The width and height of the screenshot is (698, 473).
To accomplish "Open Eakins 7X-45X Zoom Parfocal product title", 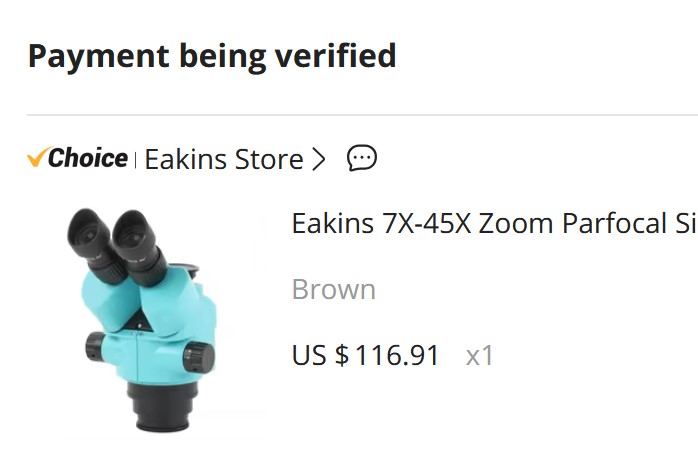I will click(495, 223).
